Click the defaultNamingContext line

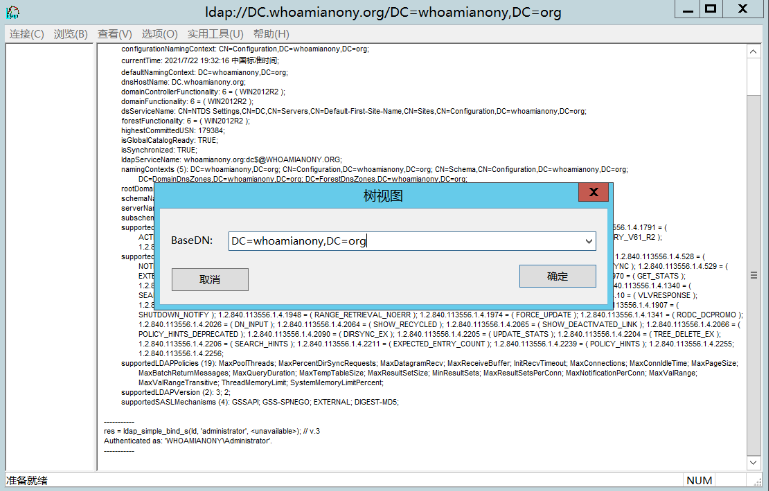click(205, 73)
